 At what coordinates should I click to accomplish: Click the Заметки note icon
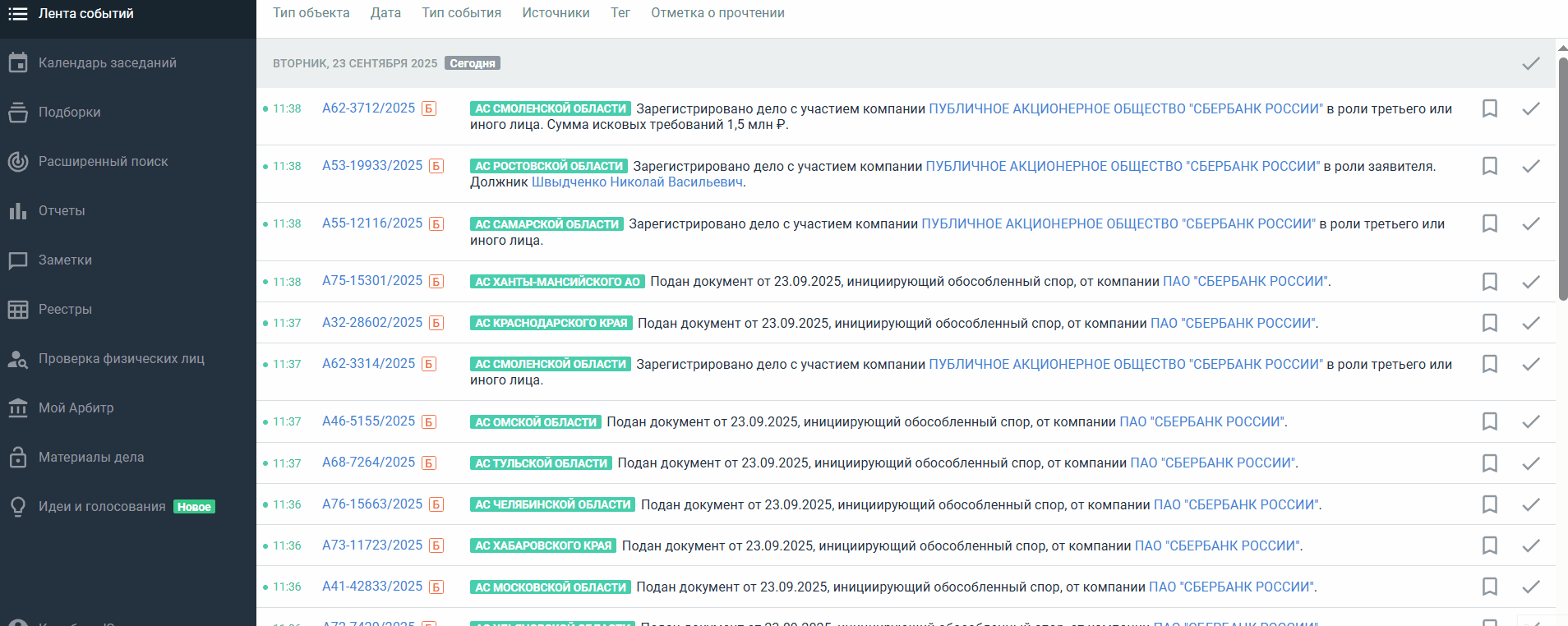[18, 260]
